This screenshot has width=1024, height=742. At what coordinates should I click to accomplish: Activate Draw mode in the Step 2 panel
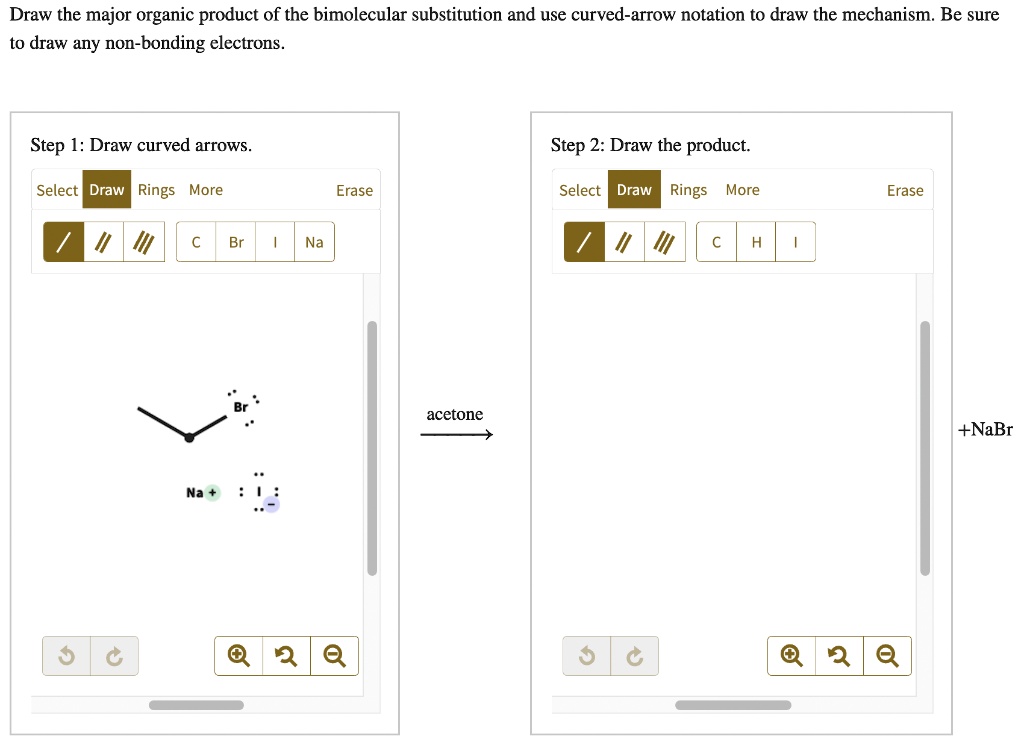(x=633, y=189)
